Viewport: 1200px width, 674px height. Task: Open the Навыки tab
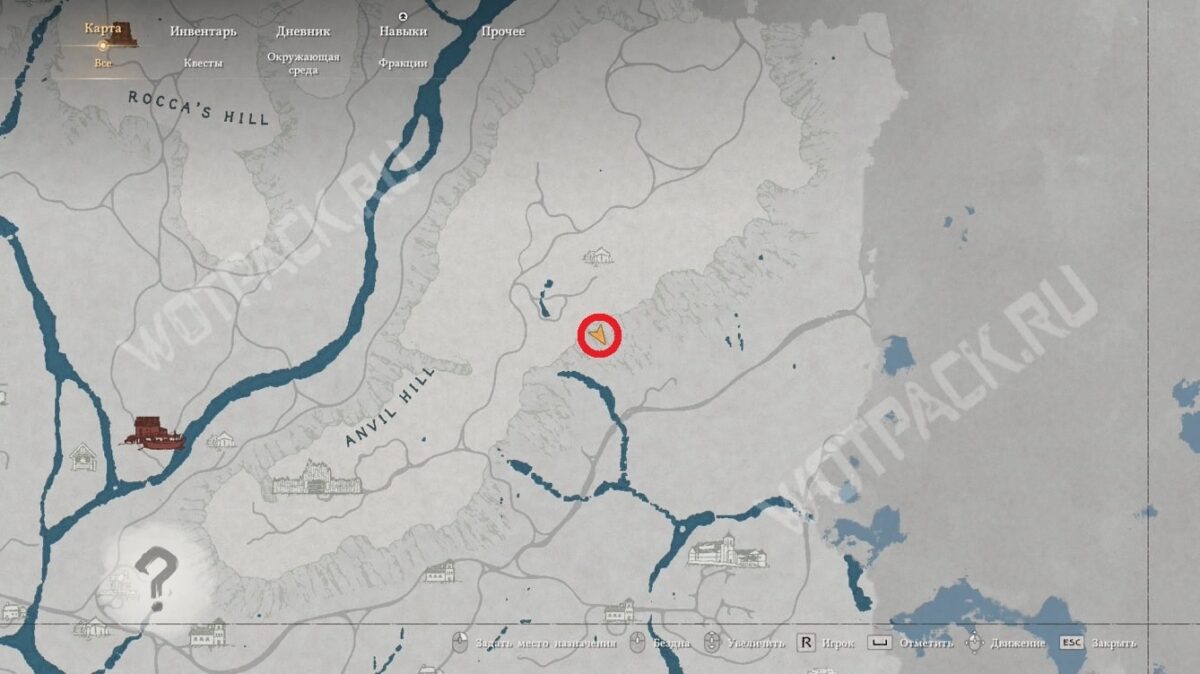403,31
